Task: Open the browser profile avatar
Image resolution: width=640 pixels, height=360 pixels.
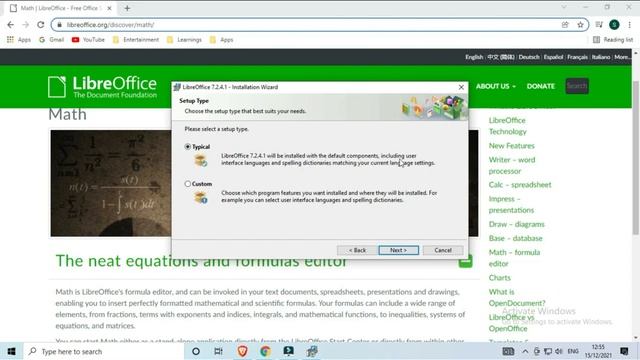Action: coord(614,24)
